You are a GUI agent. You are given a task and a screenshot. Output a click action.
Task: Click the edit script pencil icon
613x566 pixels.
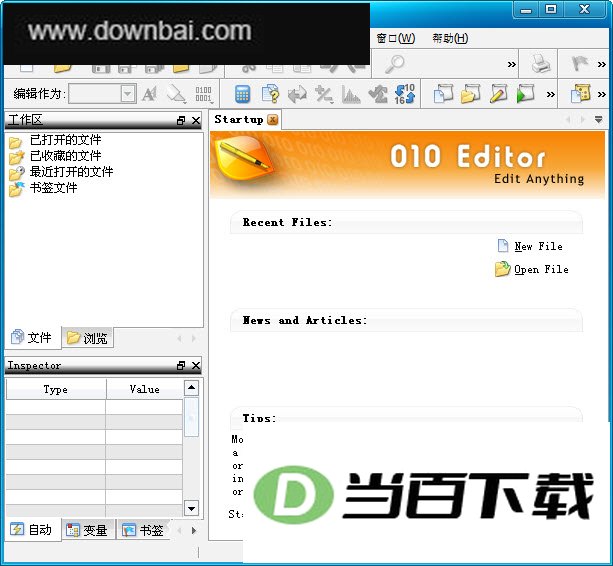(x=498, y=93)
